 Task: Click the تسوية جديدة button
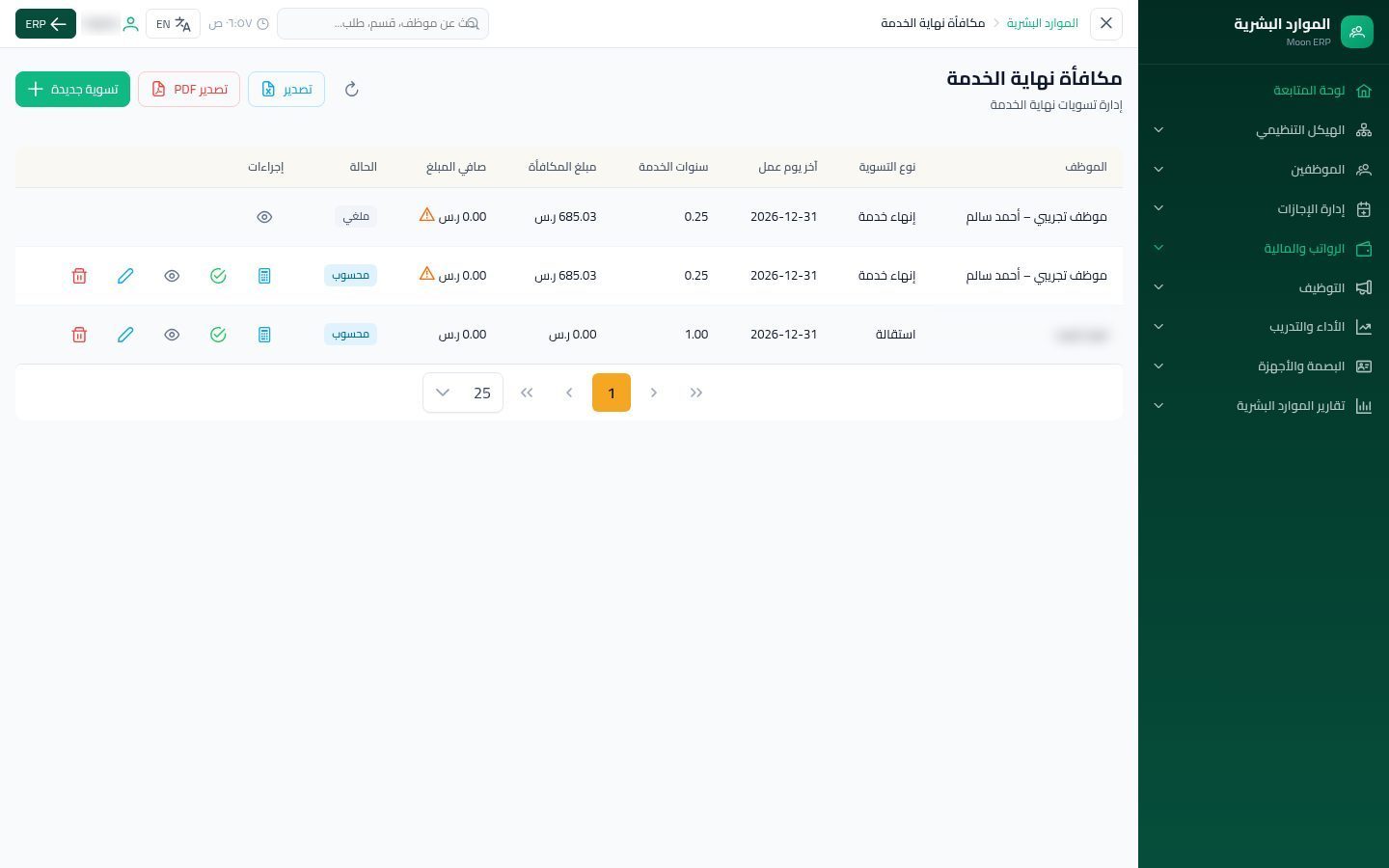tap(72, 89)
